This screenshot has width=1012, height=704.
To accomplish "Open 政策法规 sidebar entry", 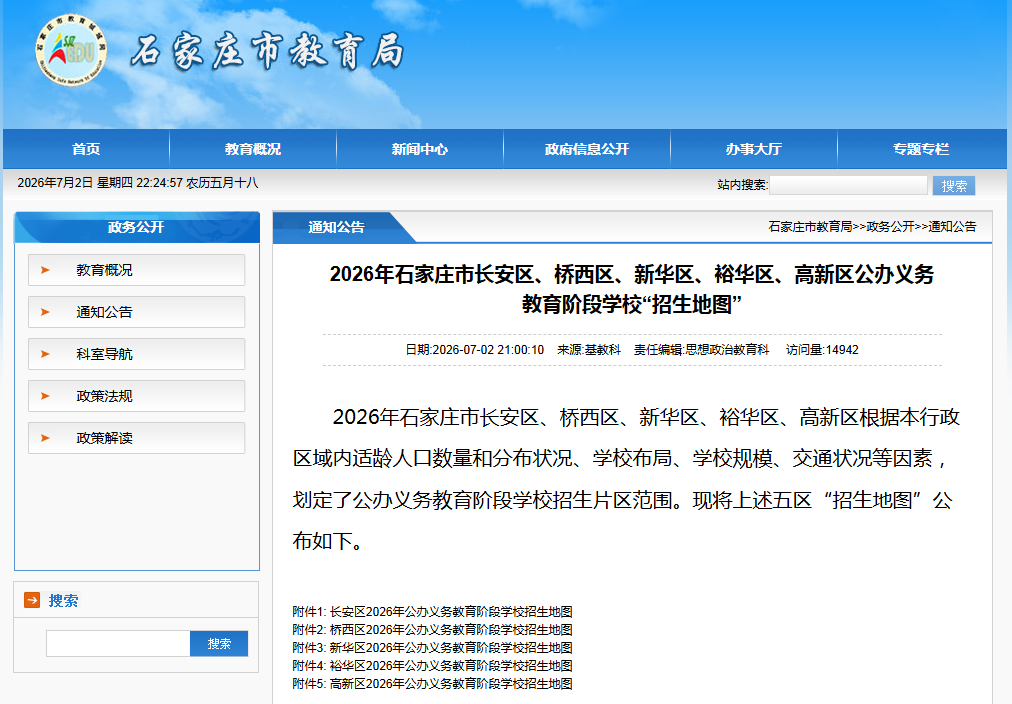I will tap(136, 396).
